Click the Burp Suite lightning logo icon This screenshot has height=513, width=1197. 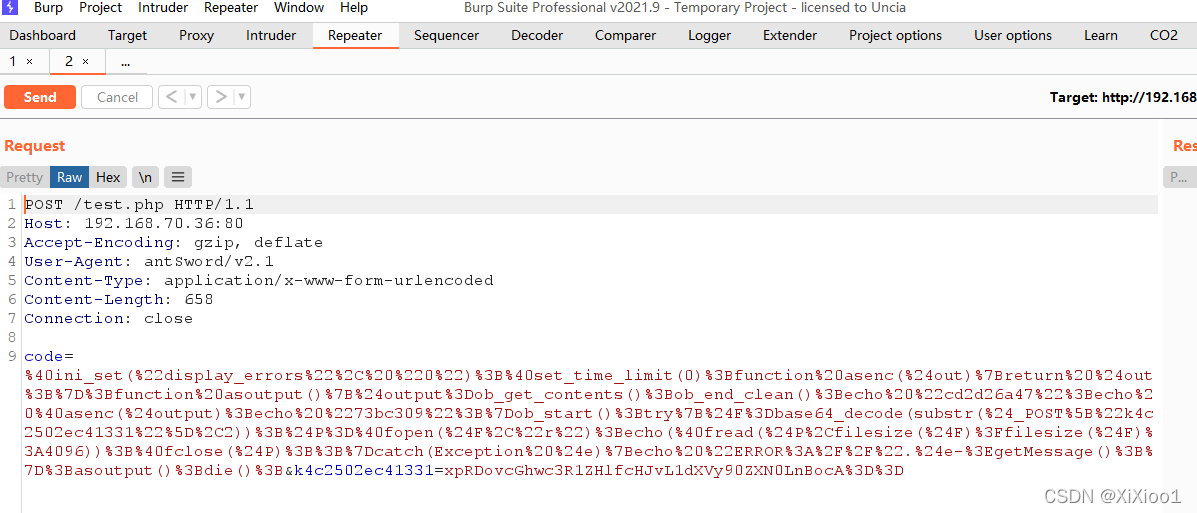9,8
